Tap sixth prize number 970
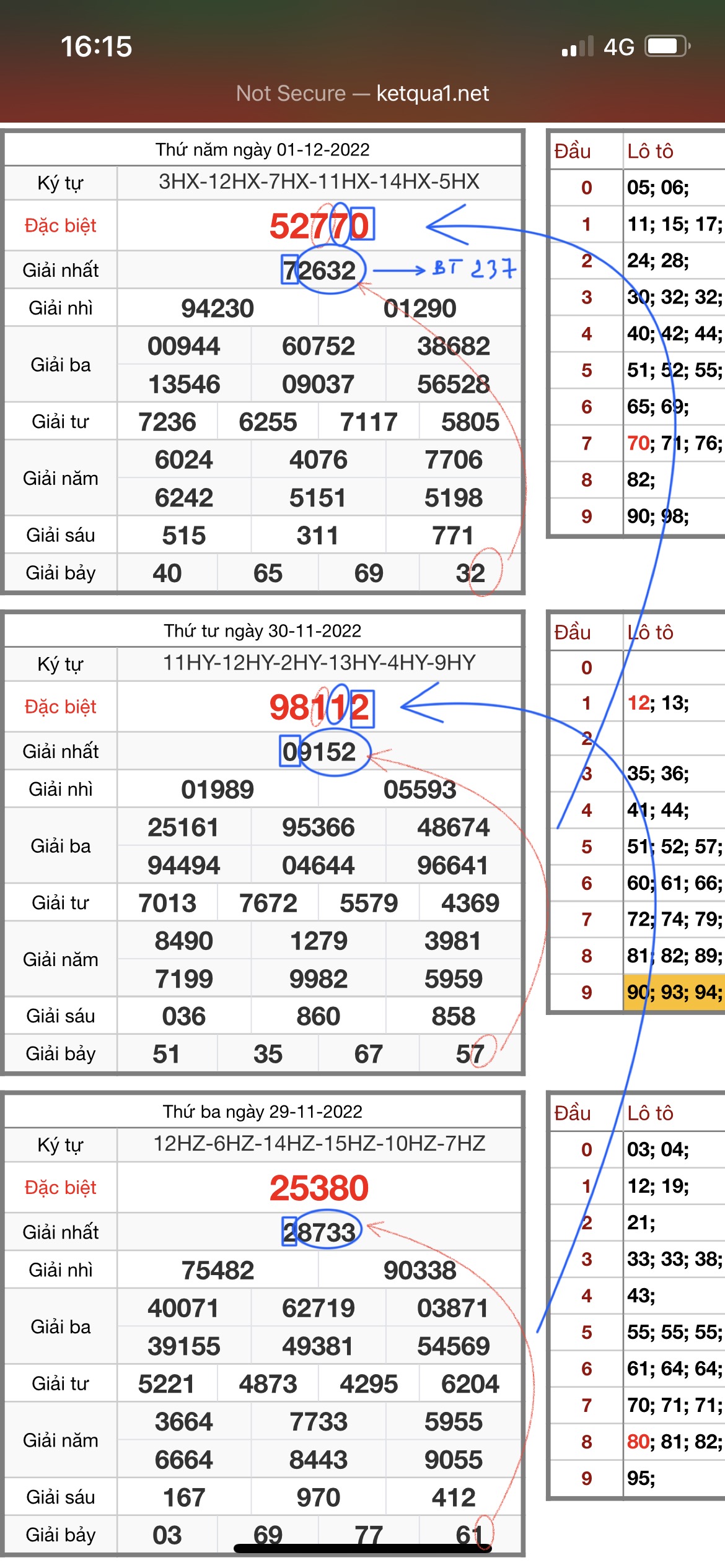Screen dimensions: 725x1568 pyautogui.click(x=319, y=1498)
